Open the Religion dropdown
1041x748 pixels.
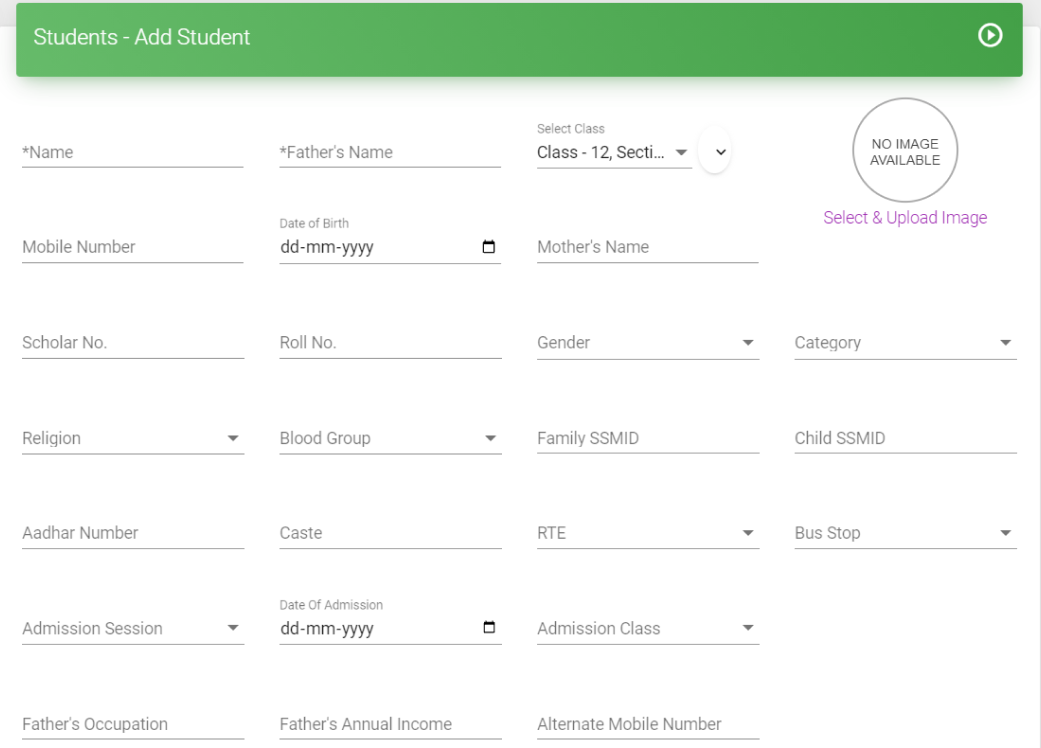[x=133, y=438]
